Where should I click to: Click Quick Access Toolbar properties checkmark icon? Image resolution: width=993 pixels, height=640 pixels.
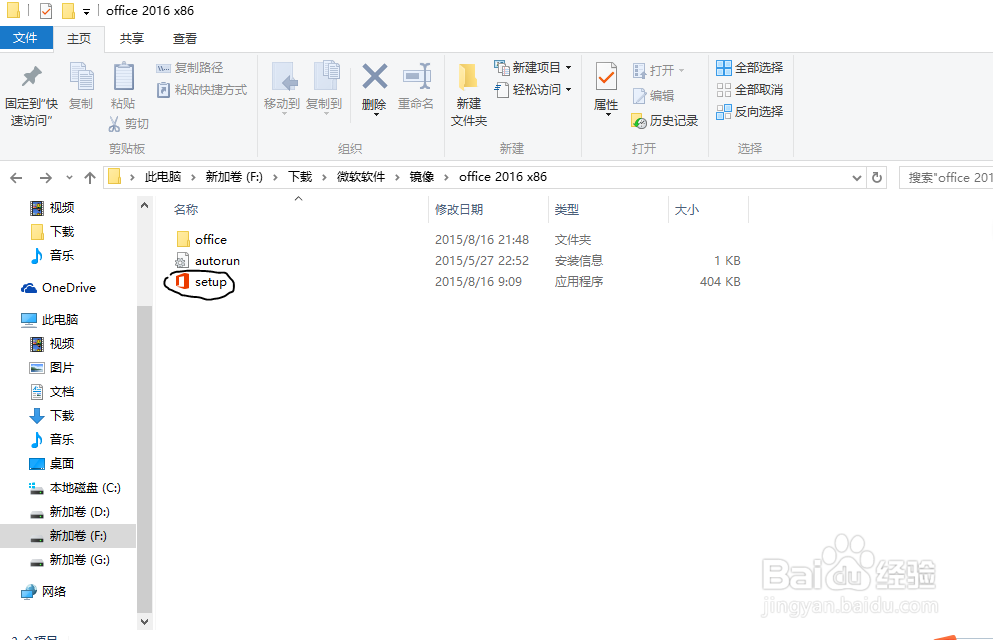tap(46, 11)
